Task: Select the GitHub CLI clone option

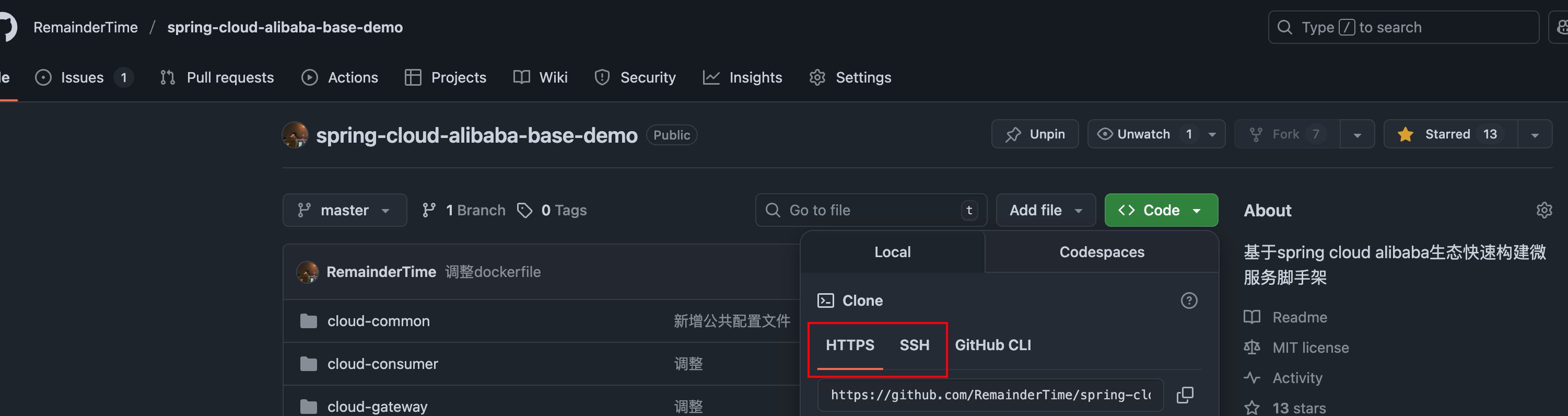Action: pos(993,345)
